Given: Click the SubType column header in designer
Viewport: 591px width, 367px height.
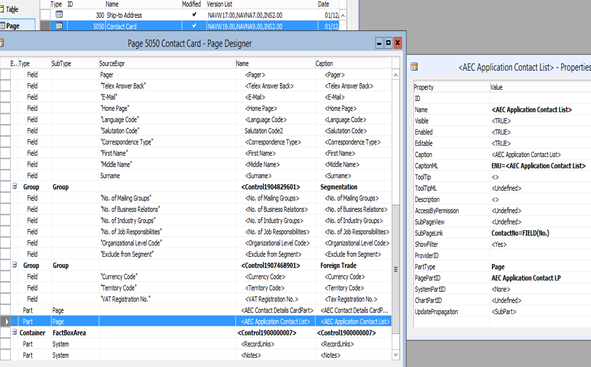Looking at the screenshot, I should pyautogui.click(x=61, y=63).
